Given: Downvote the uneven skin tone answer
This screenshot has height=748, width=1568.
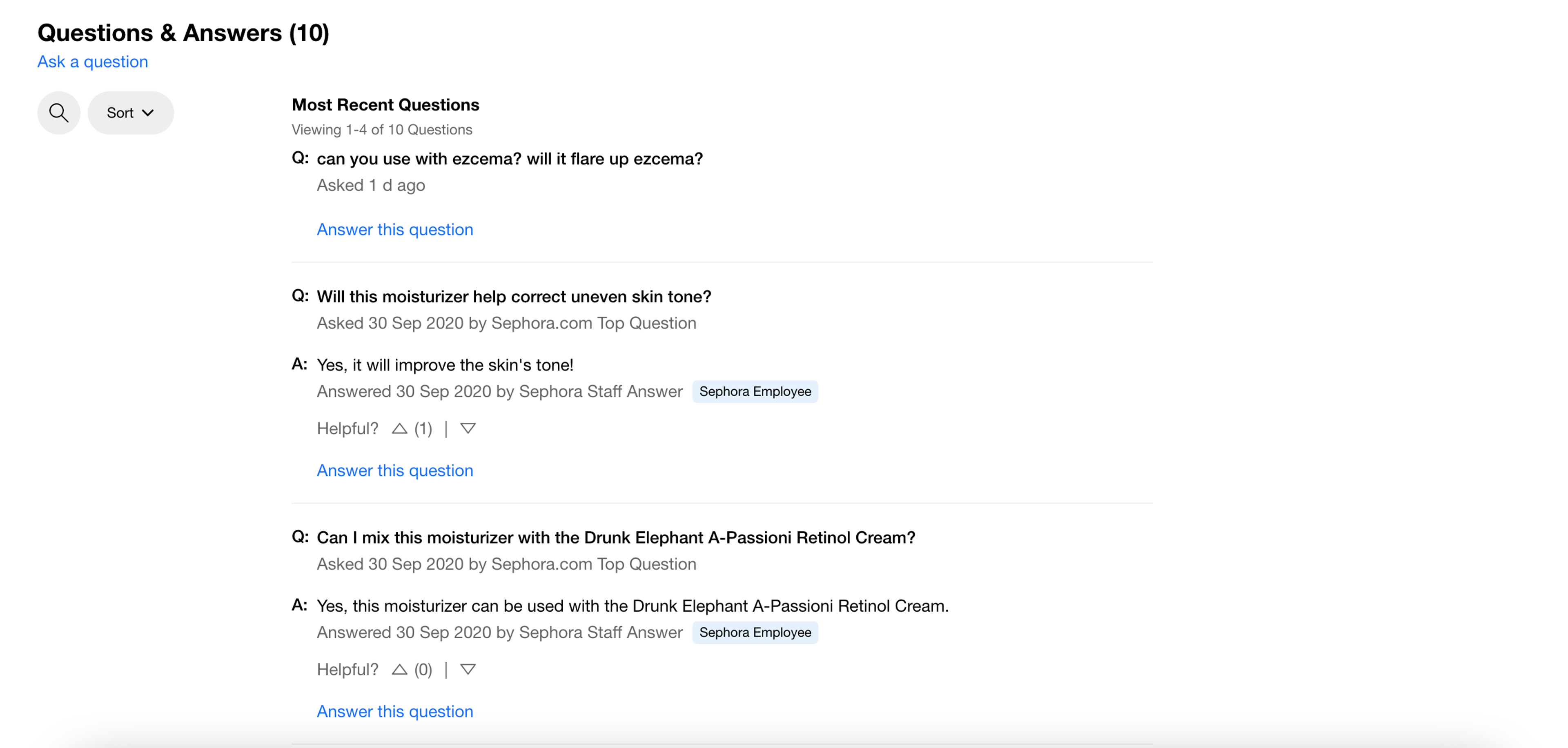Looking at the screenshot, I should (x=468, y=428).
